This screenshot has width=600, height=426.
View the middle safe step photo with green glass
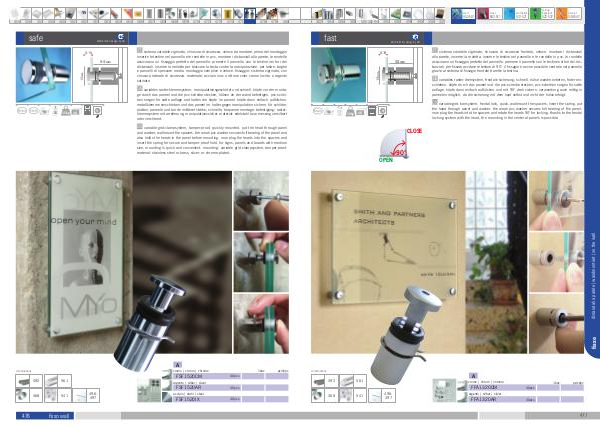tap(261, 262)
